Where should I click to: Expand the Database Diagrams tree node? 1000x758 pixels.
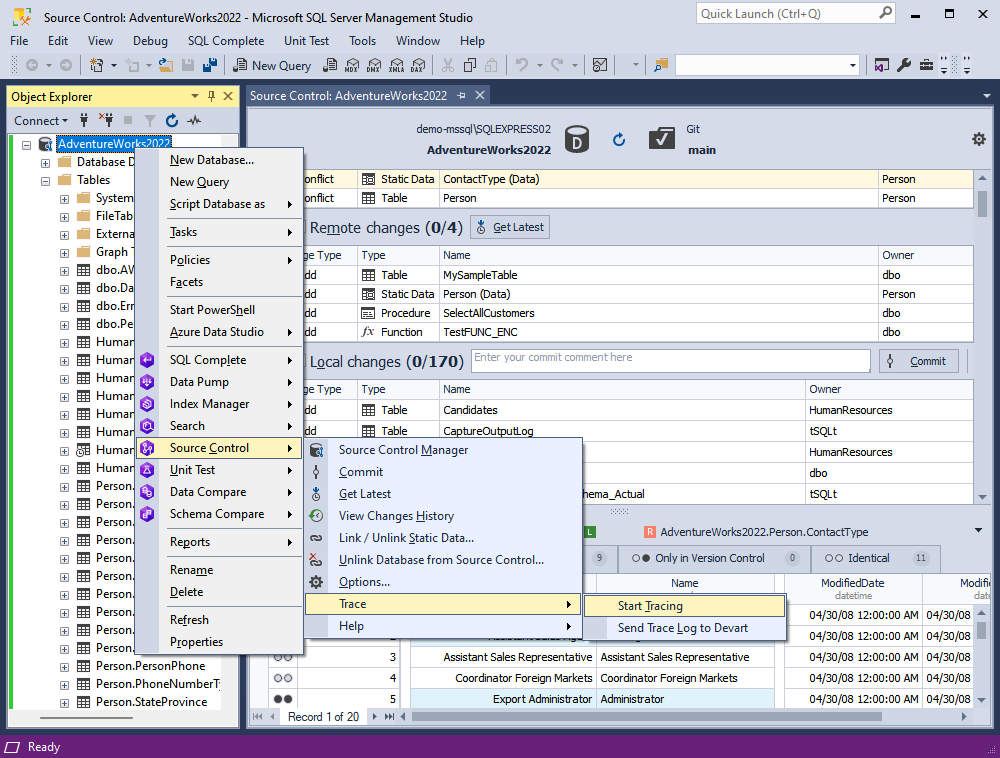pyautogui.click(x=45, y=163)
